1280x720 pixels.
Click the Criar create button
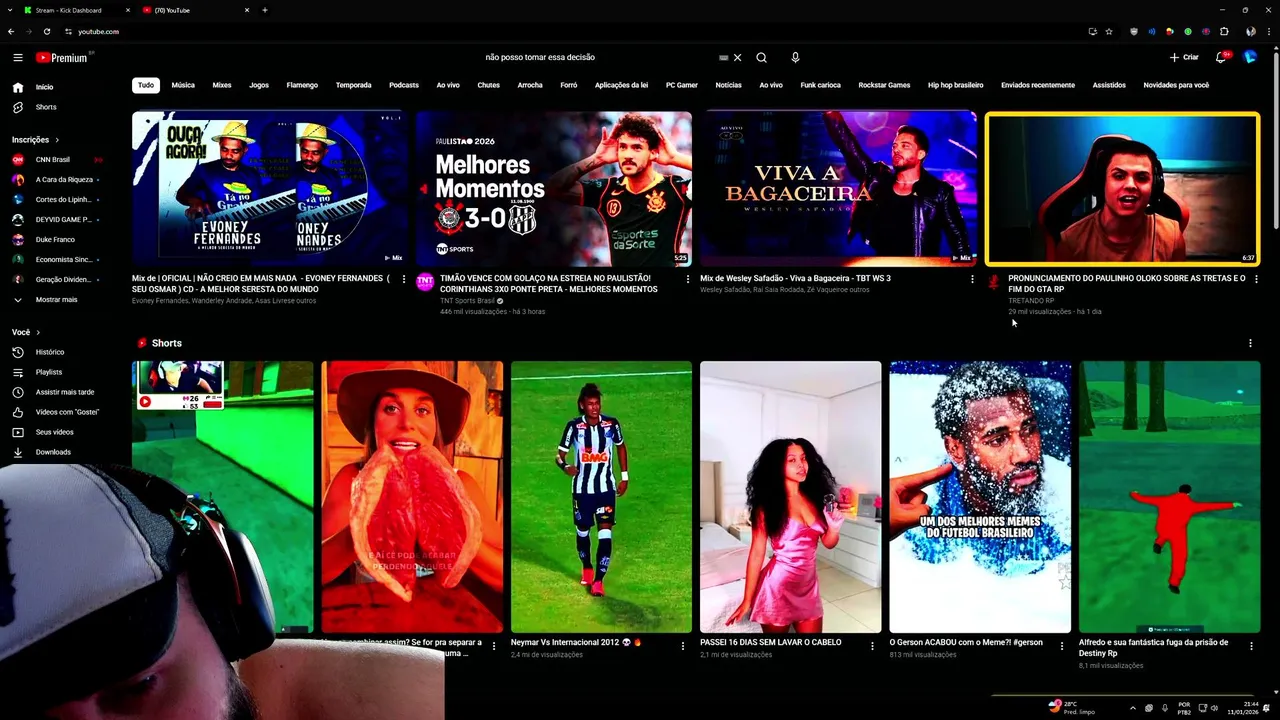point(1184,58)
